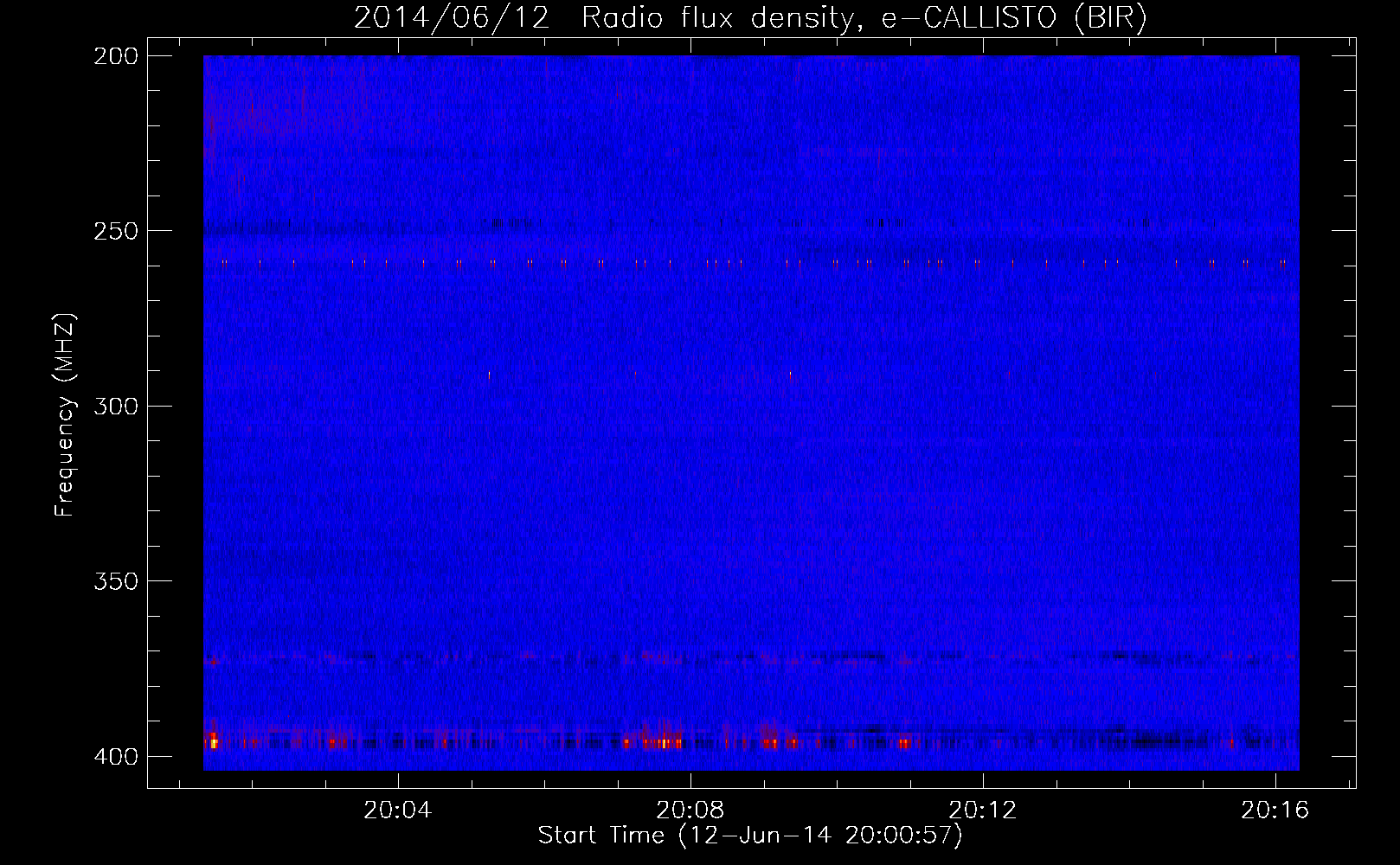Click the bright yellow burst near 400 MHz at spectrogram start
Image resolution: width=1400 pixels, height=865 pixels.
(x=213, y=741)
